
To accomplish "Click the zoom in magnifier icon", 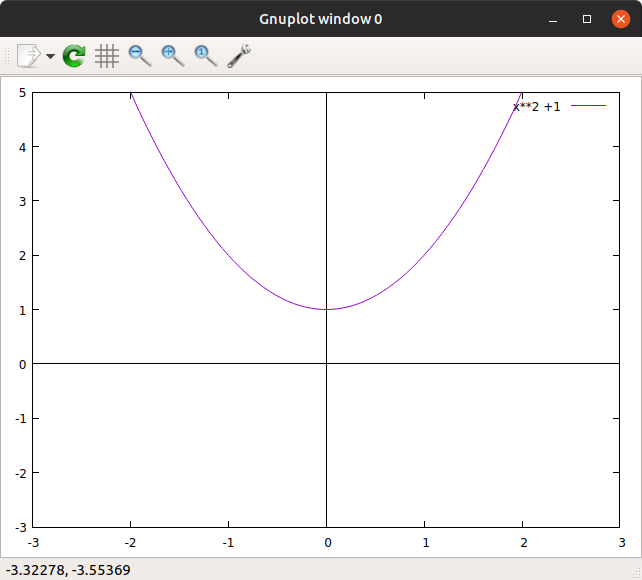I will coord(173,56).
